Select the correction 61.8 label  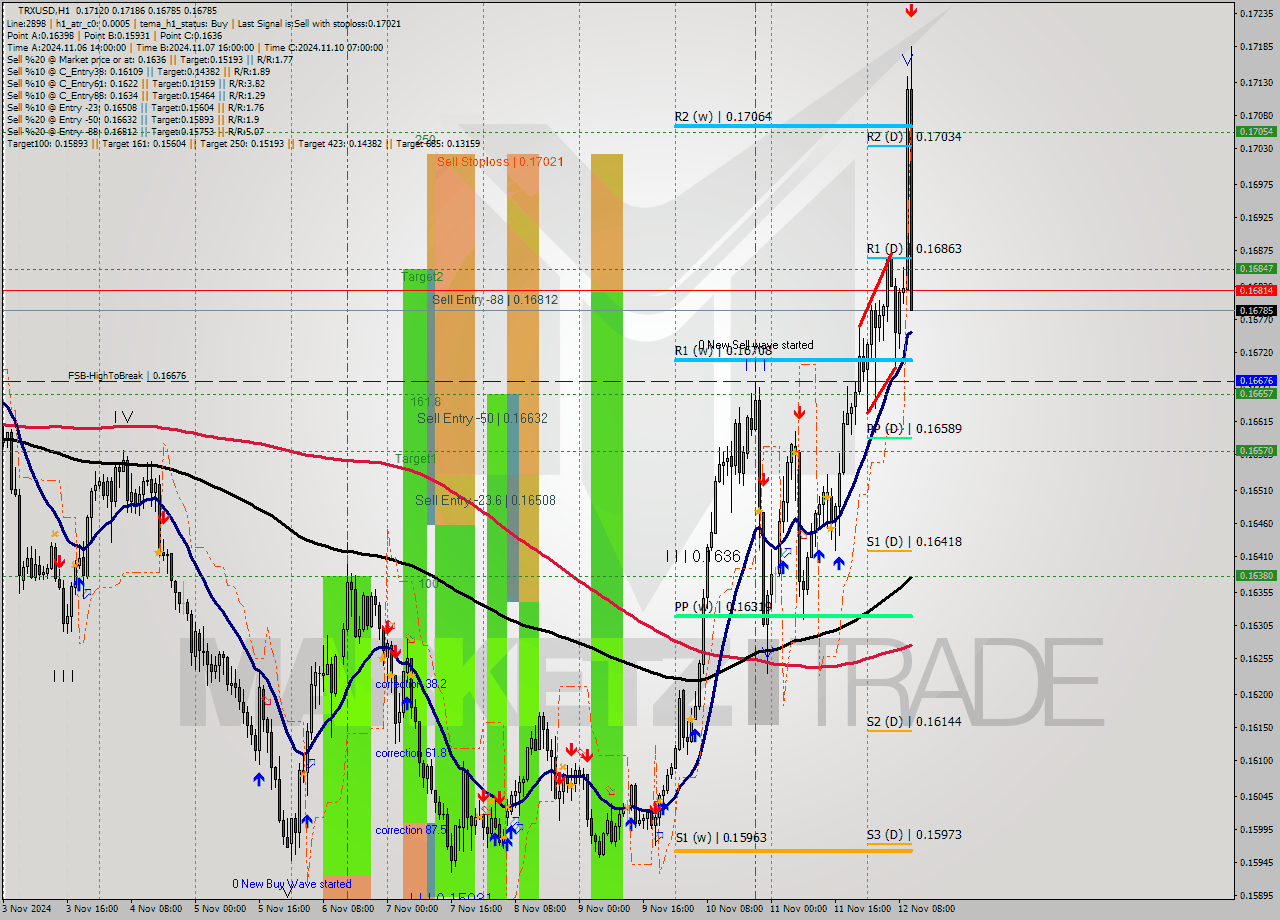point(411,753)
